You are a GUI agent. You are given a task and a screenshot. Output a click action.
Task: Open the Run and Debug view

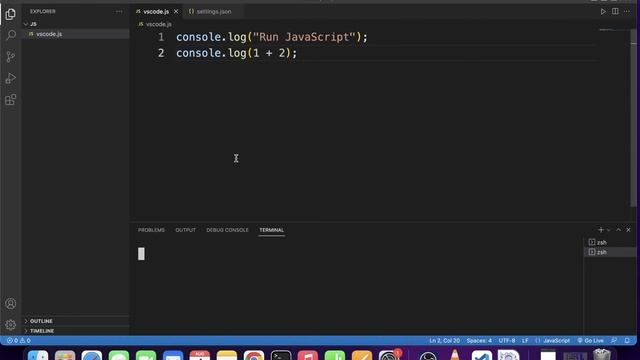click(x=11, y=78)
